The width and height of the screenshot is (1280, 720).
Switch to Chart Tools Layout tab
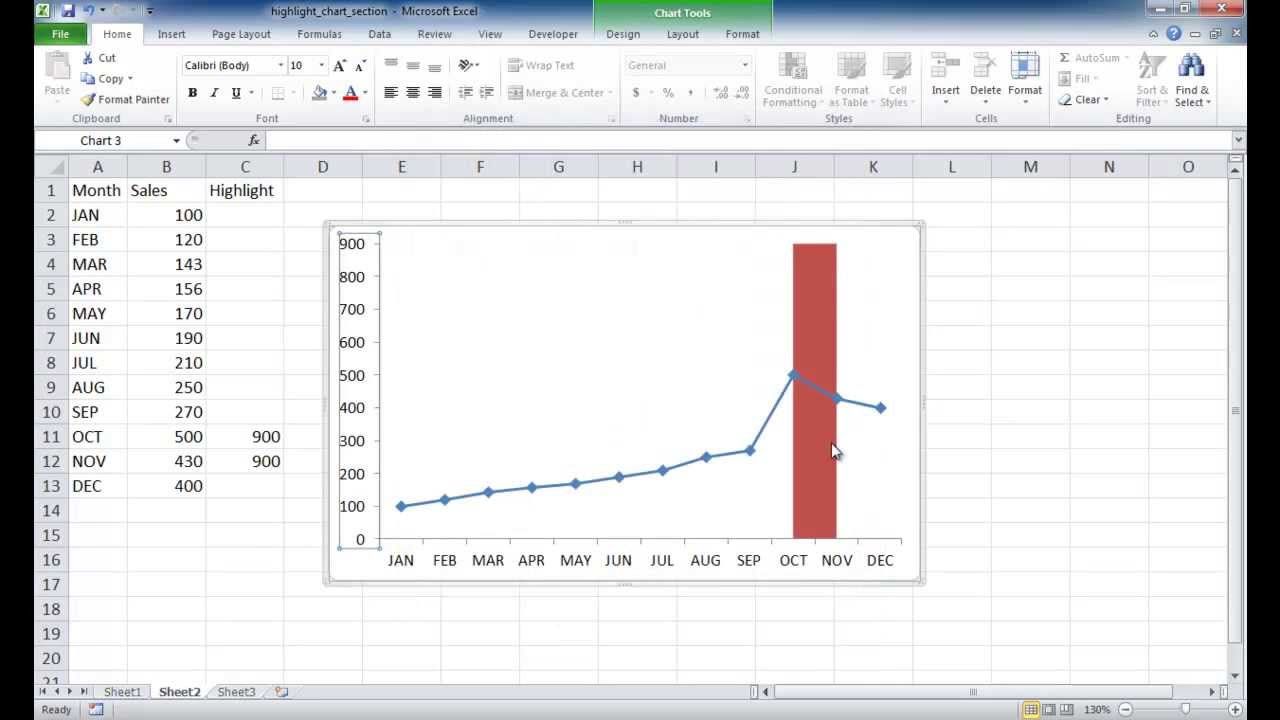click(683, 34)
